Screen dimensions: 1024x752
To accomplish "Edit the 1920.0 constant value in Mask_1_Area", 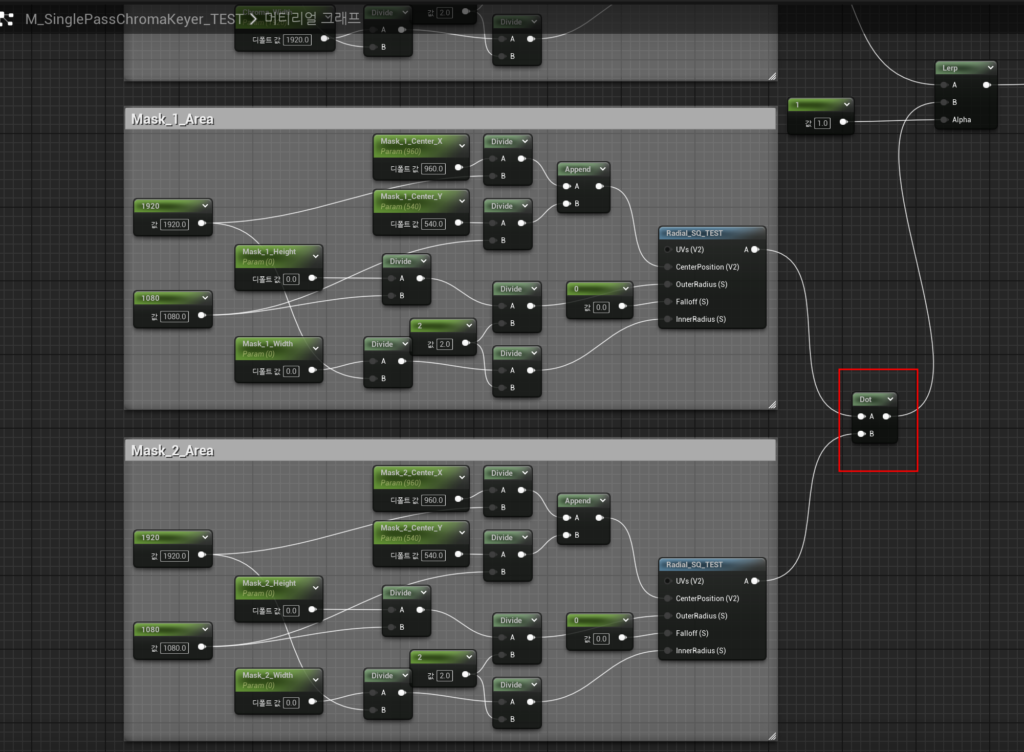I will pyautogui.click(x=175, y=224).
